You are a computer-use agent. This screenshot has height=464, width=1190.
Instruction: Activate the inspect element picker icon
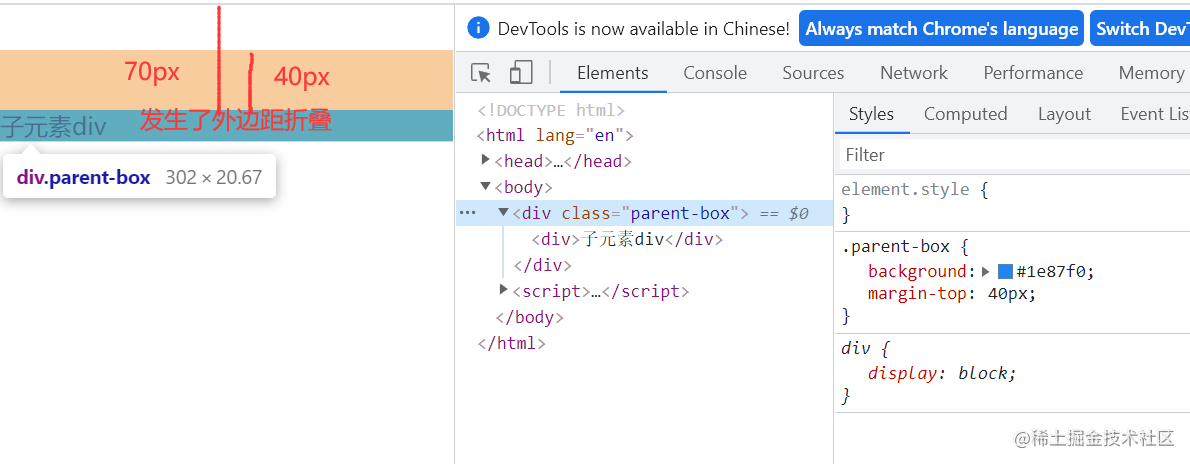(481, 73)
